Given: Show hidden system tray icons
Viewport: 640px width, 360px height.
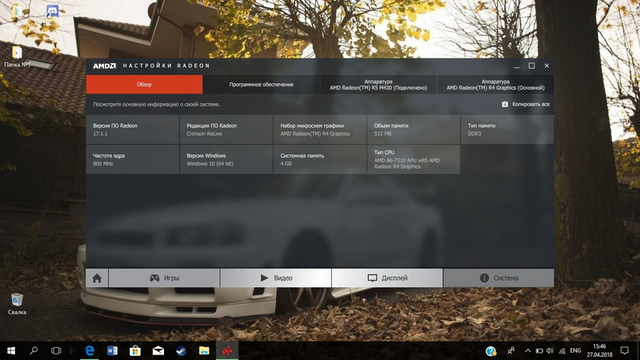Looking at the screenshot, I should pos(527,351).
